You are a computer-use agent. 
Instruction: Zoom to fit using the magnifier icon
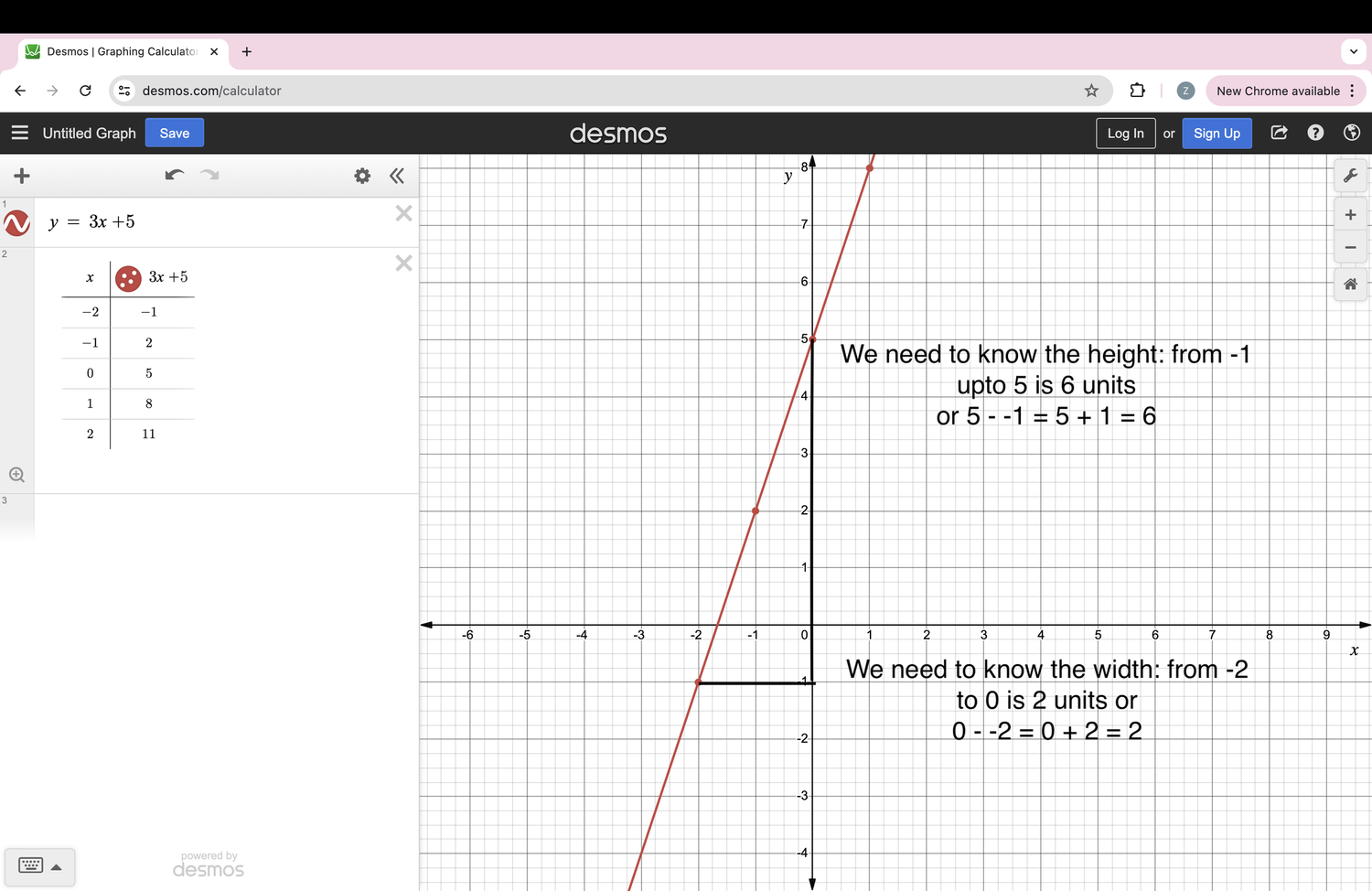tap(16, 474)
